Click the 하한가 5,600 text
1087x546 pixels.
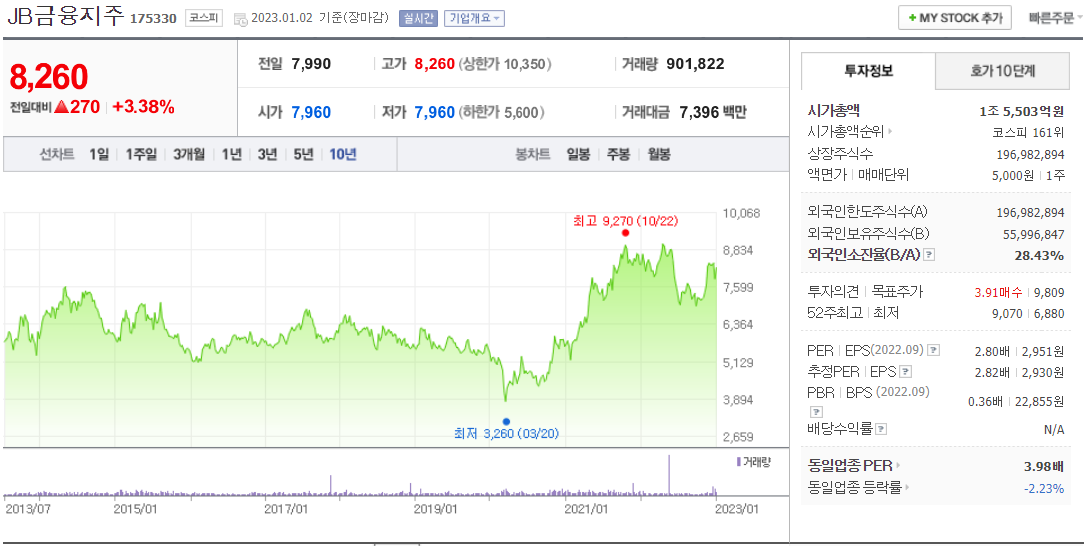502,112
